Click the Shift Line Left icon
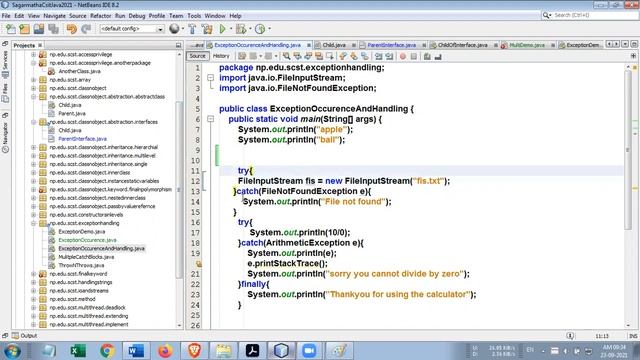This screenshot has height=360, width=640. pos(378,56)
